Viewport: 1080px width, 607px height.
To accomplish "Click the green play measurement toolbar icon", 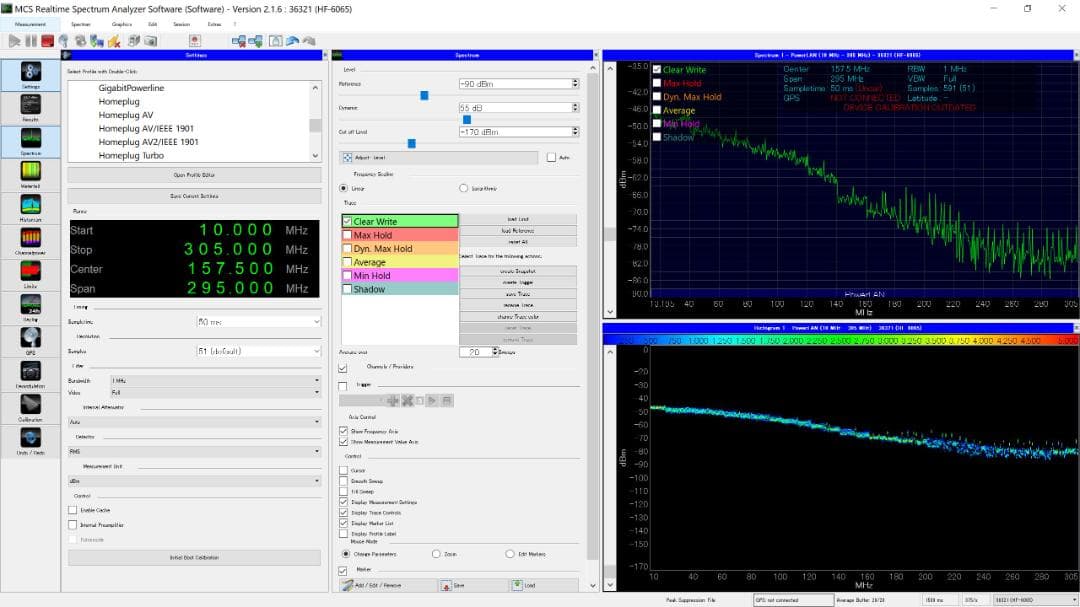I will point(14,41).
